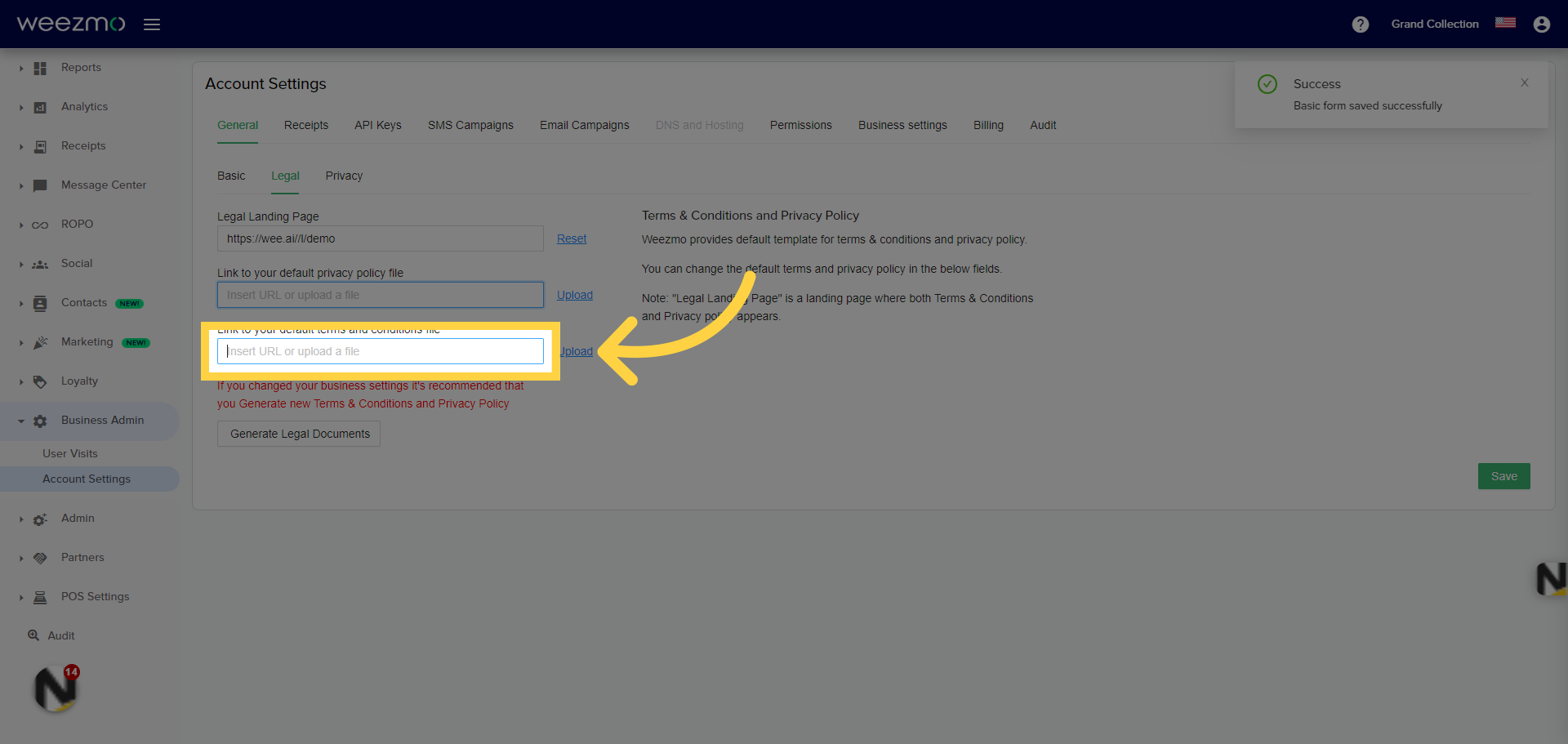Expand the Reports section arrow

click(21, 69)
